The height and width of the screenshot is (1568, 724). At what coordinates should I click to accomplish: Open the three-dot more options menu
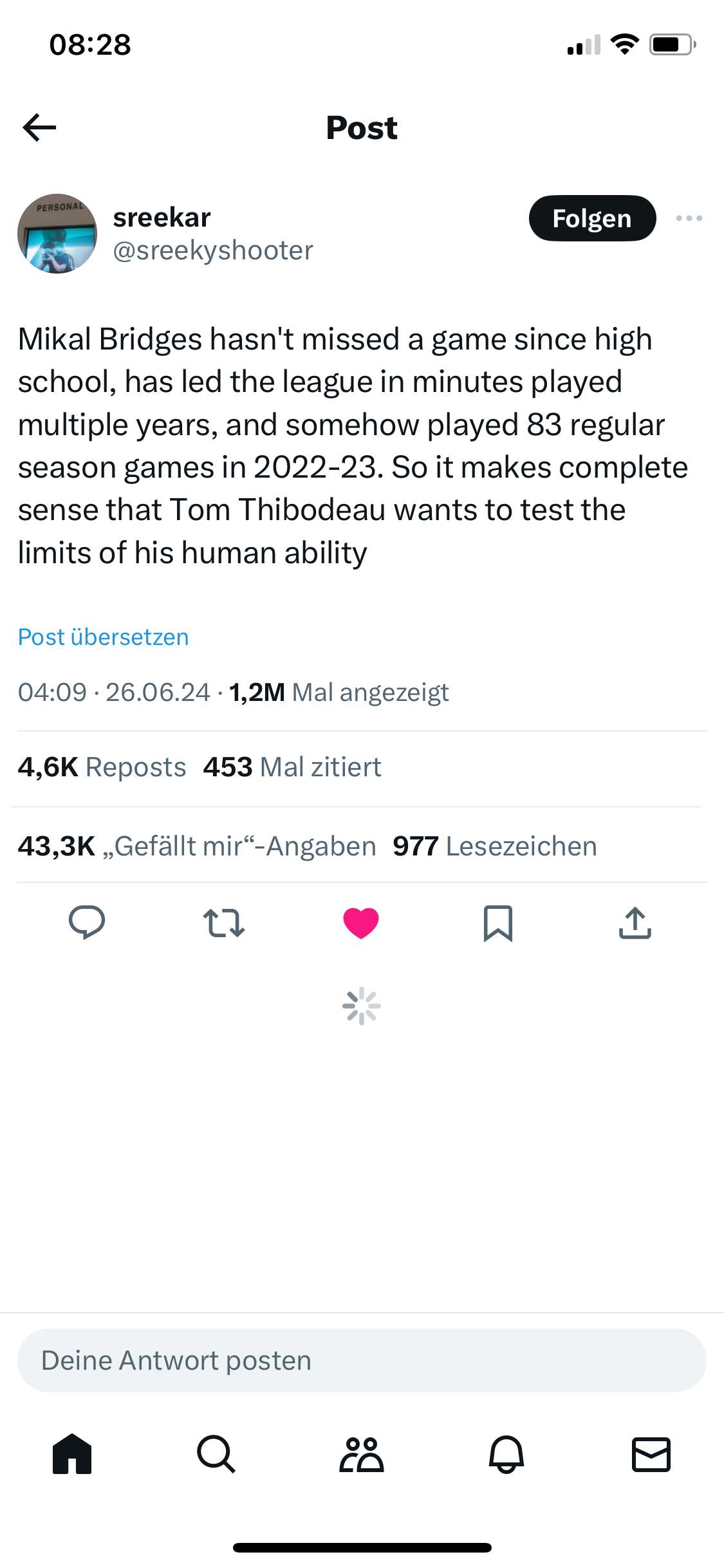(689, 218)
